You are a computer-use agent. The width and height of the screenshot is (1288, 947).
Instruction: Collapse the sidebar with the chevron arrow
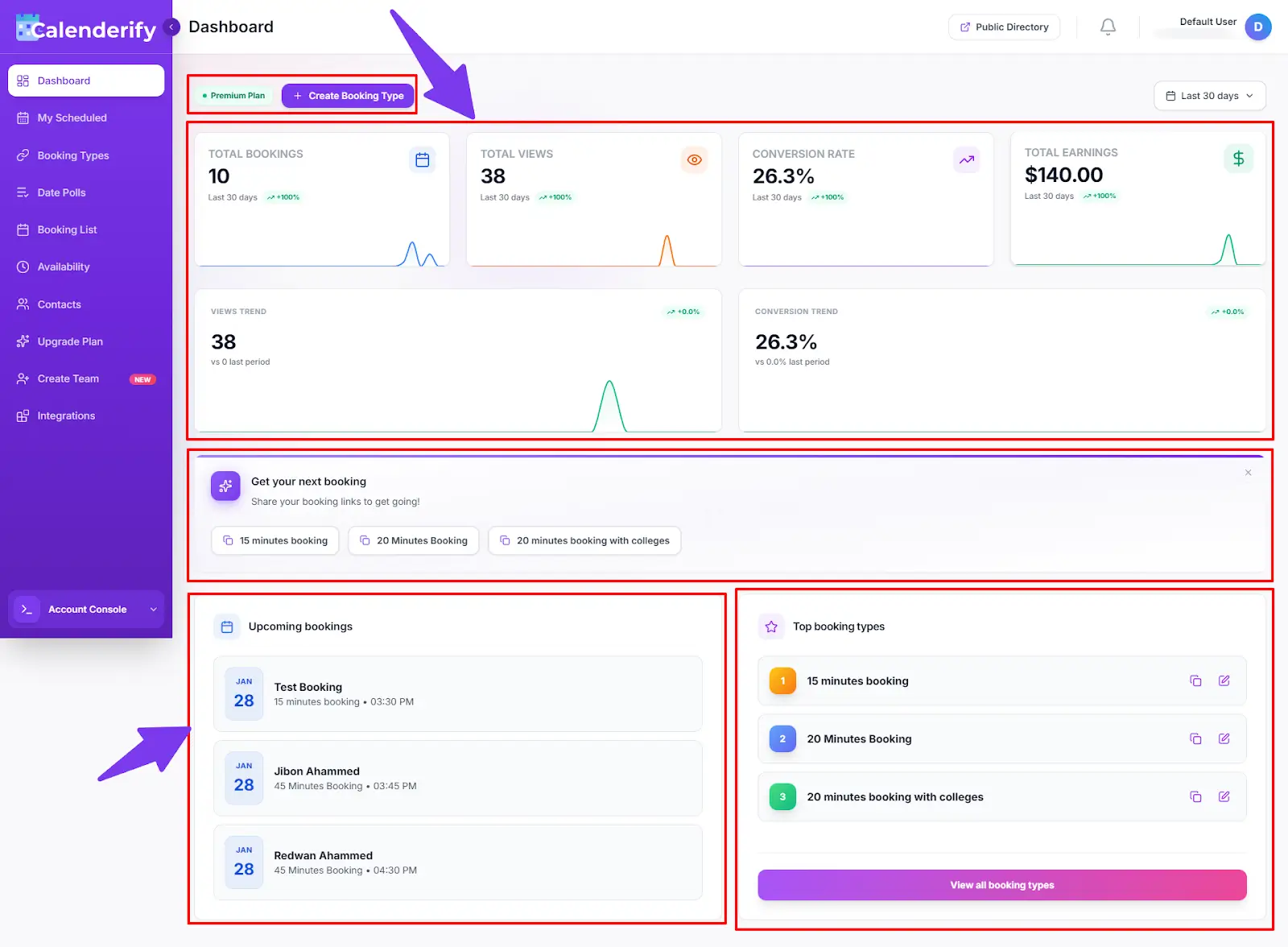tap(171, 27)
